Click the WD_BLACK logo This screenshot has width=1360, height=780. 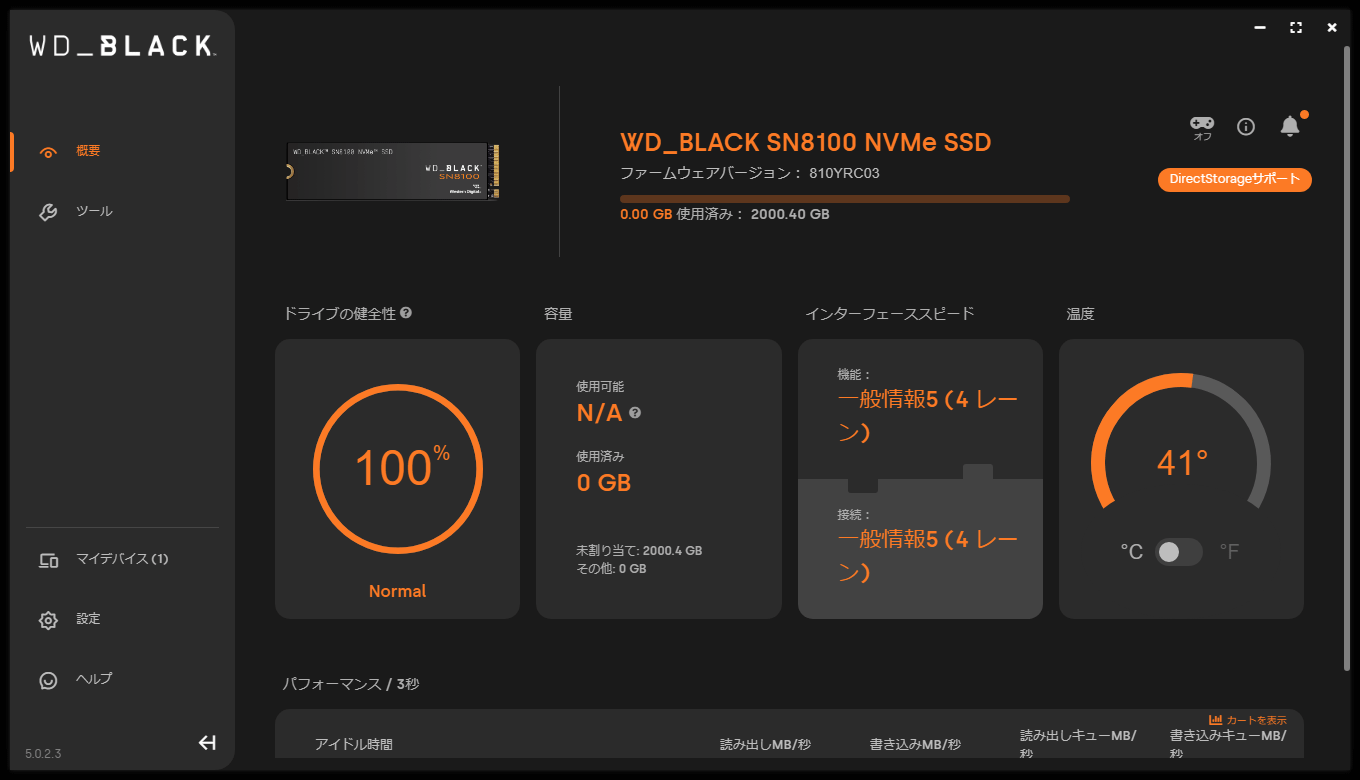click(121, 46)
